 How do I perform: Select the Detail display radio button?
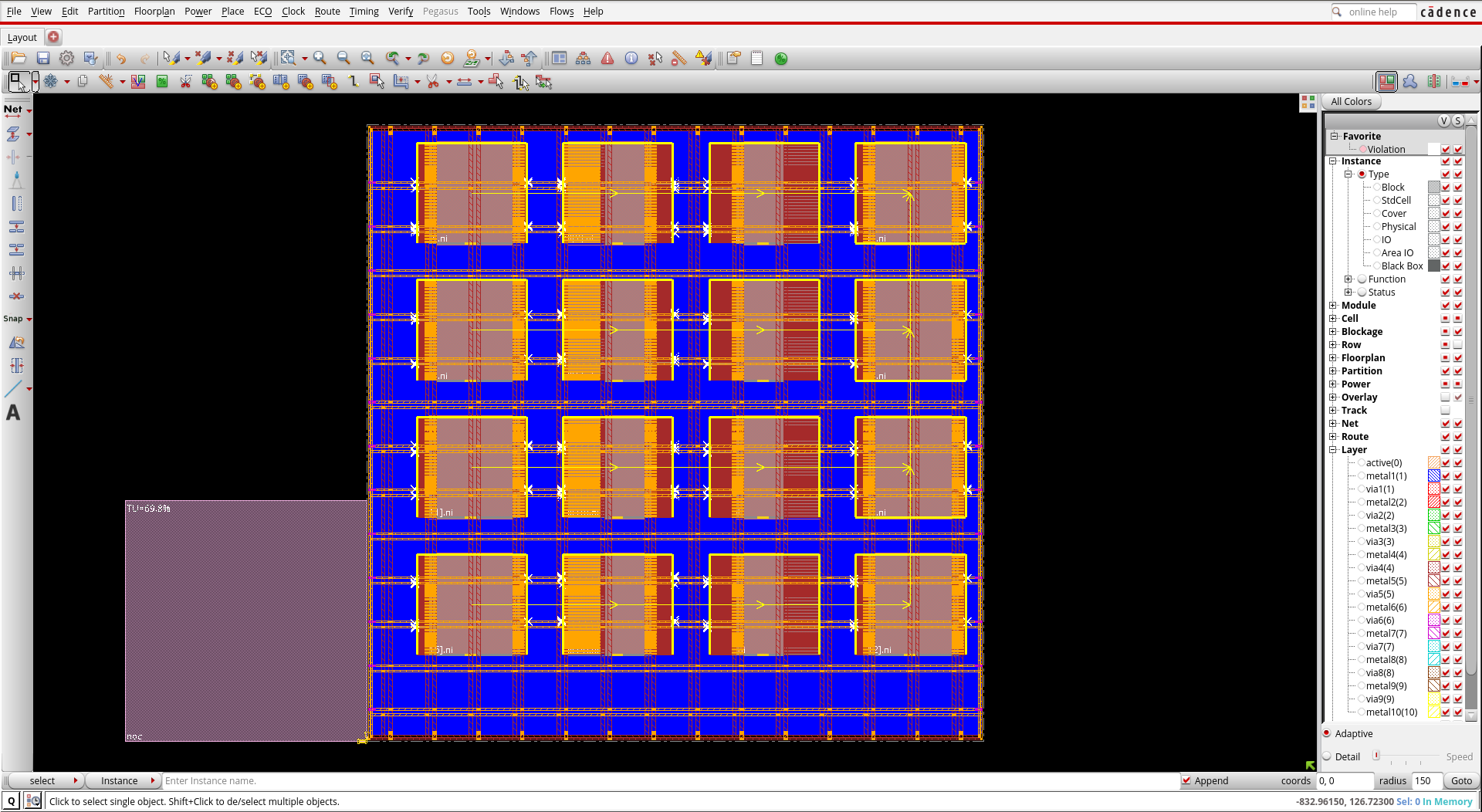coord(1327,756)
